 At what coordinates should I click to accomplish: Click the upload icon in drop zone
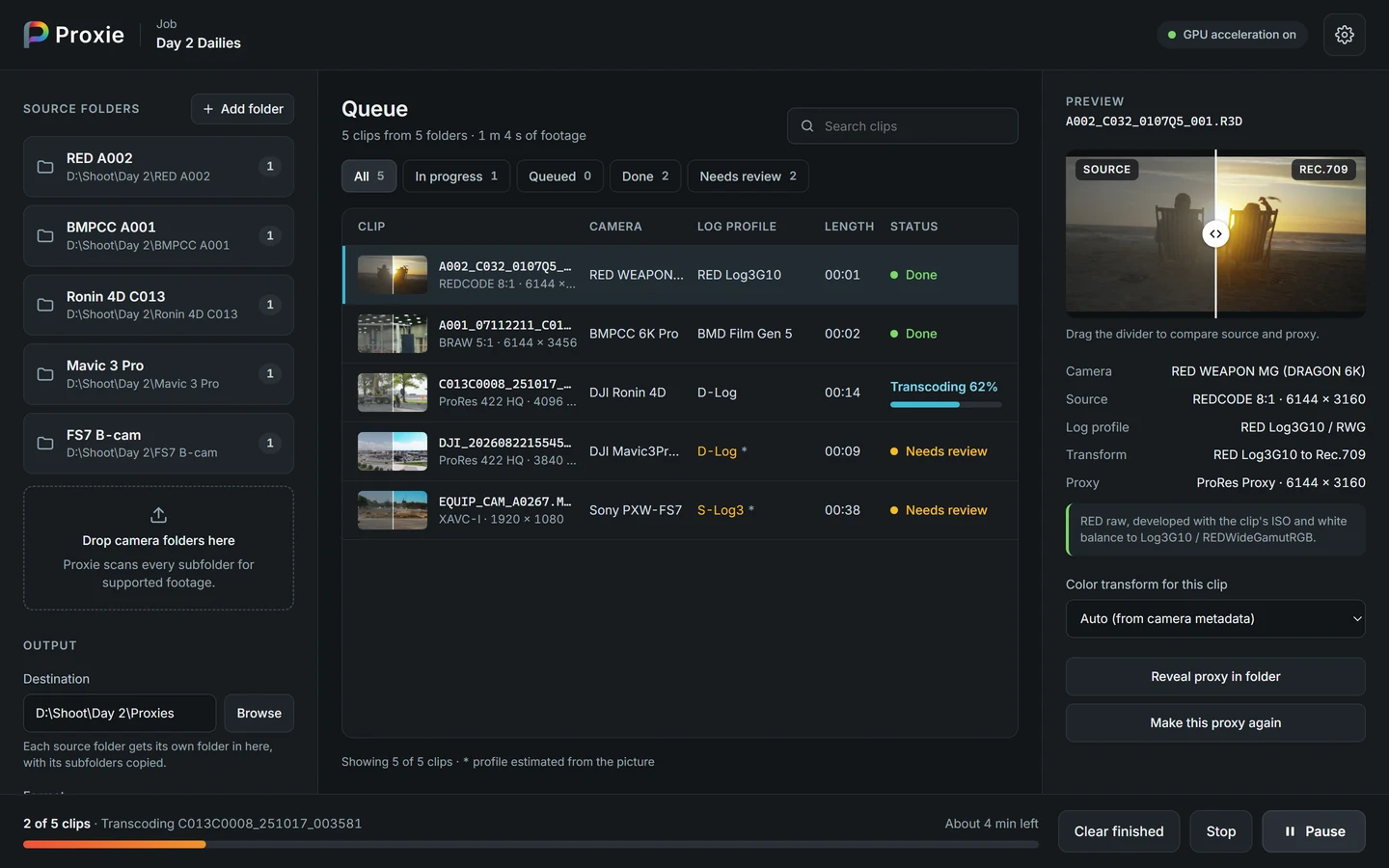tap(158, 515)
